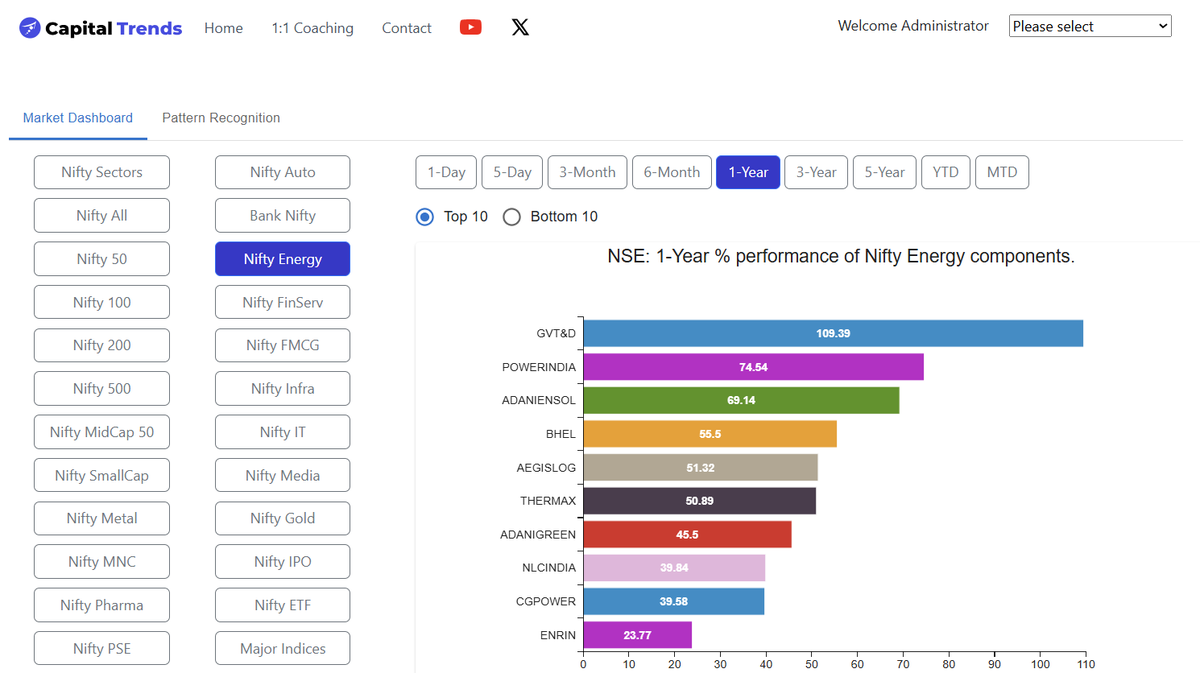This screenshot has width=1200, height=673.
Task: Pick the Nifty Energy sector
Action: click(283, 258)
